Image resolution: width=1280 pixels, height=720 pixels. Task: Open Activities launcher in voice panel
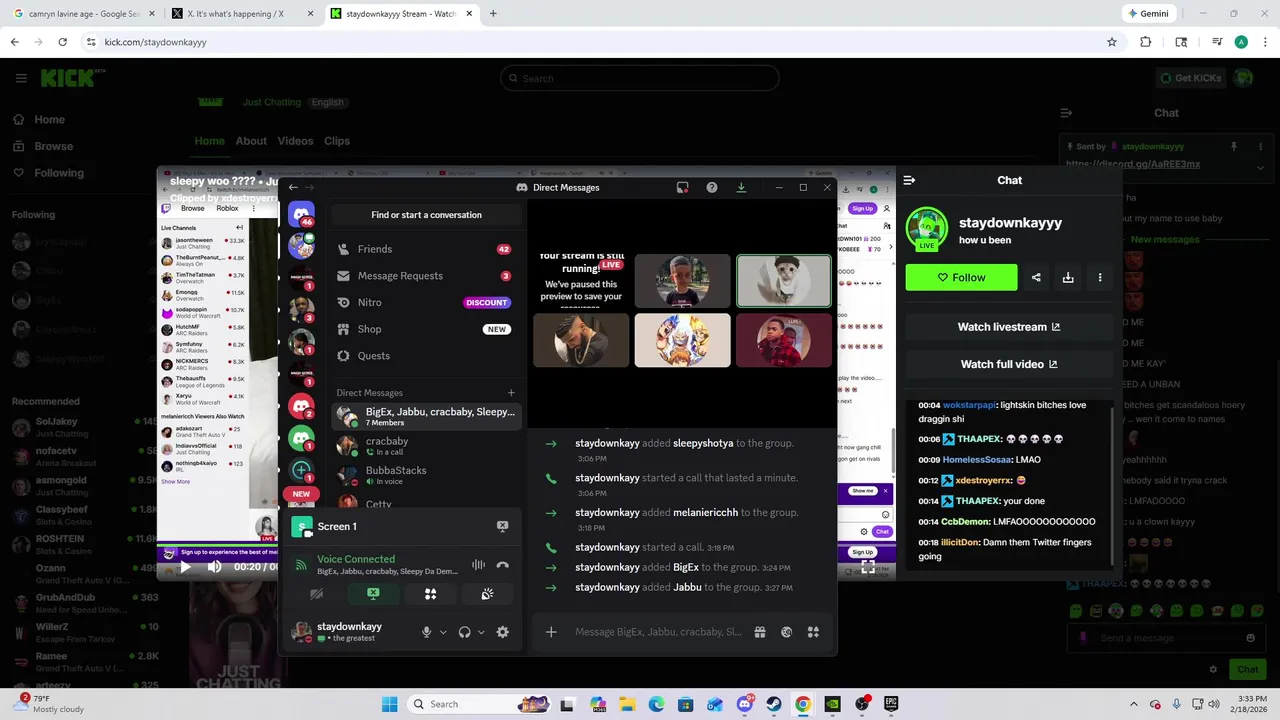(x=430, y=594)
